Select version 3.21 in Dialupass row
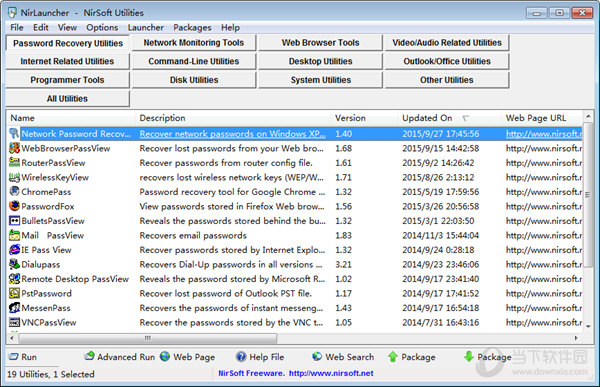 point(344,265)
